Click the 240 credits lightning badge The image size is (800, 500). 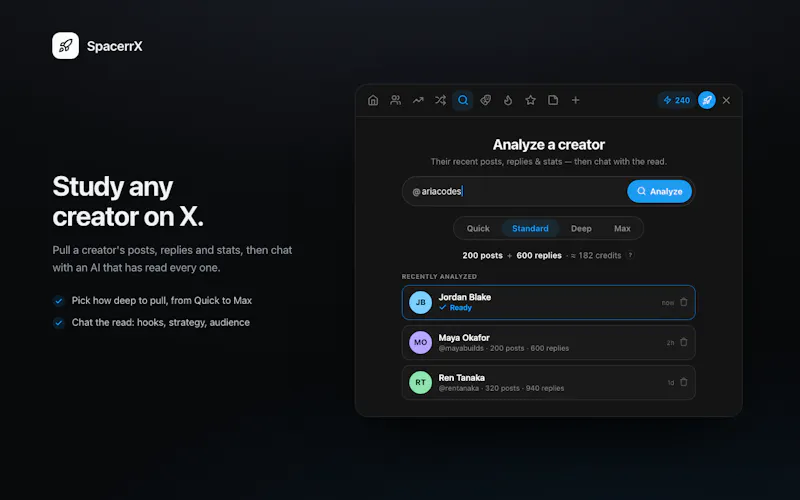[x=676, y=100]
